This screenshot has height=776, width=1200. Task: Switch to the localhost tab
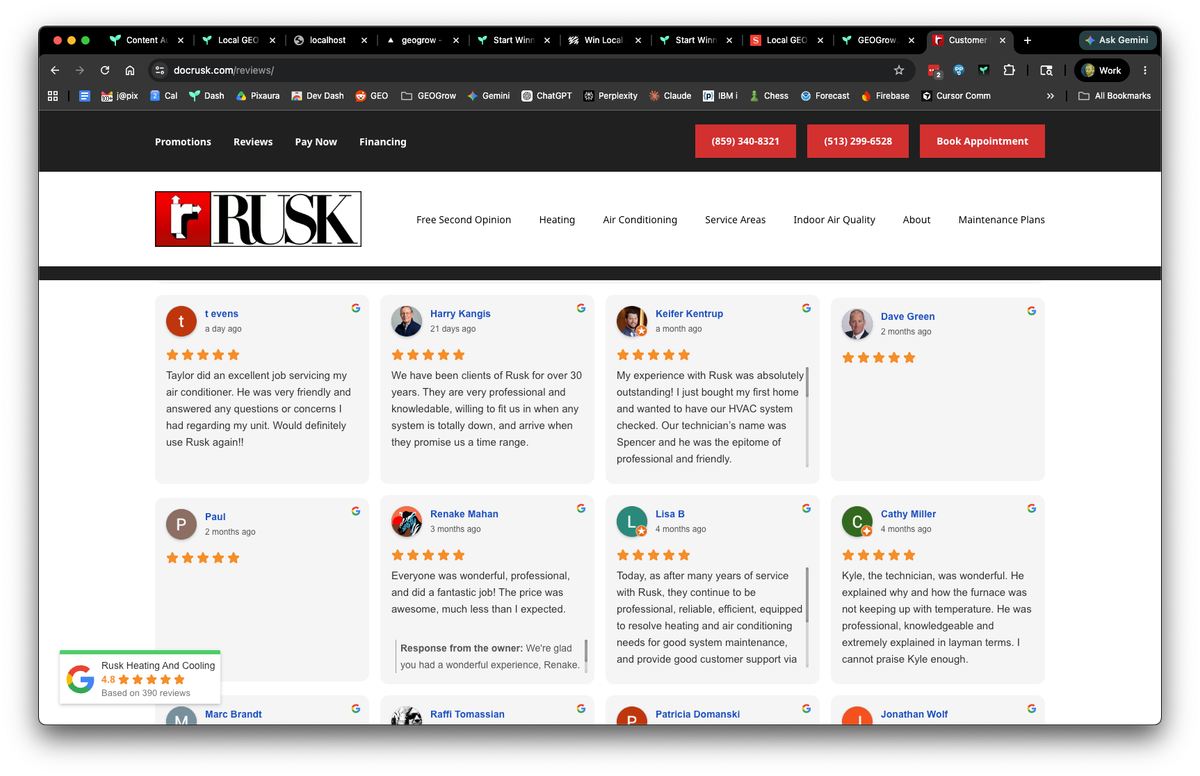click(x=327, y=40)
